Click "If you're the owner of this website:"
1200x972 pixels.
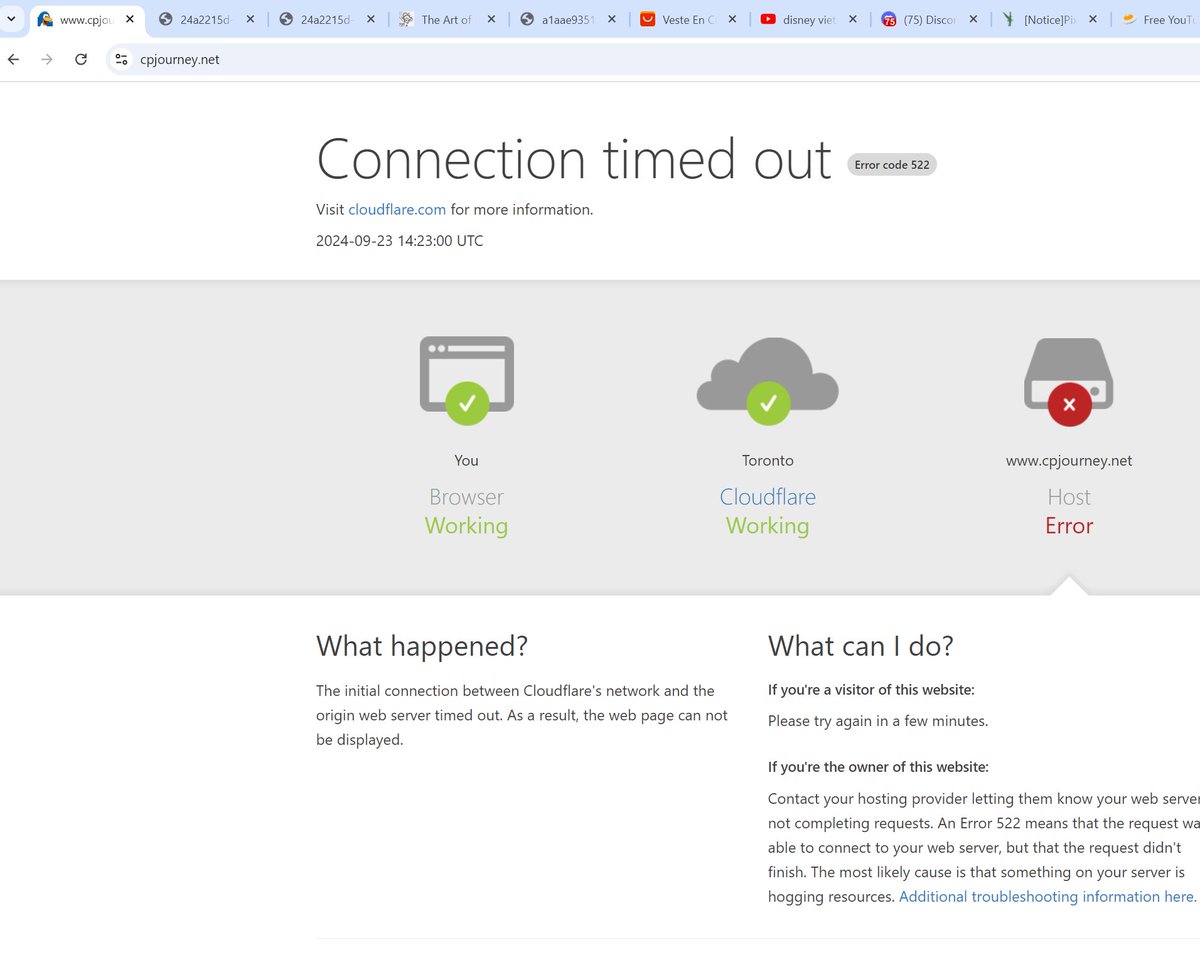[x=878, y=767]
